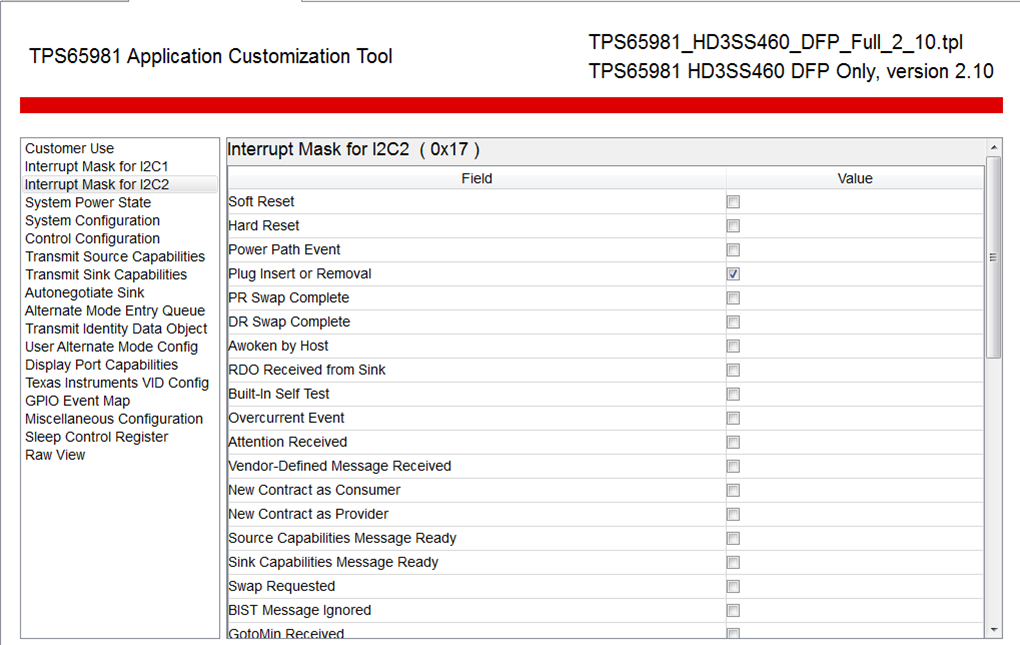This screenshot has width=1020, height=645.
Task: Open Transmit Source Capabilities
Action: pyautogui.click(x=115, y=257)
